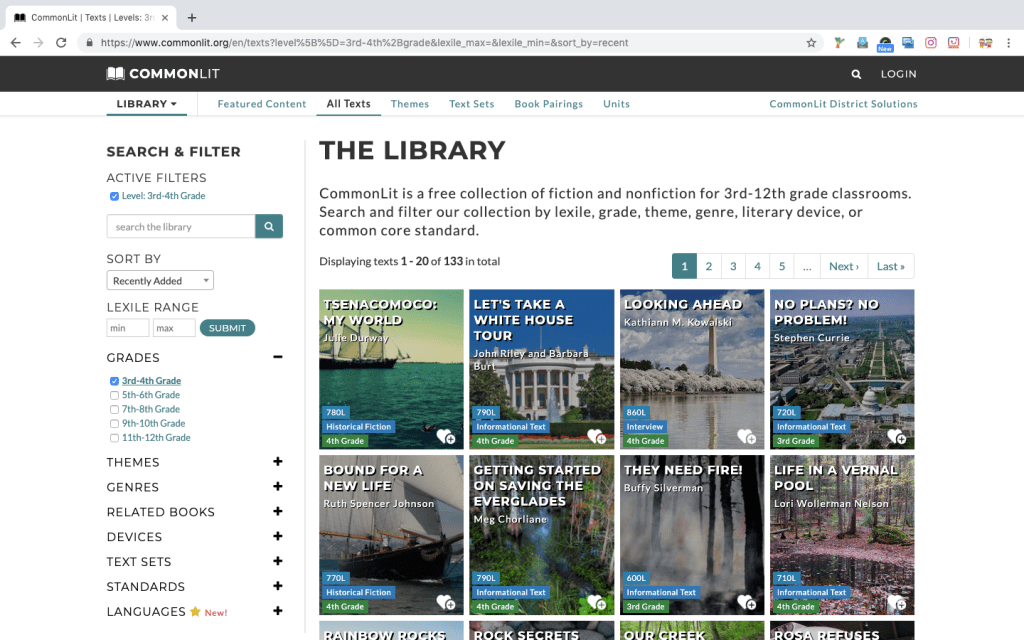Open the Book Pairings tab

548,104
